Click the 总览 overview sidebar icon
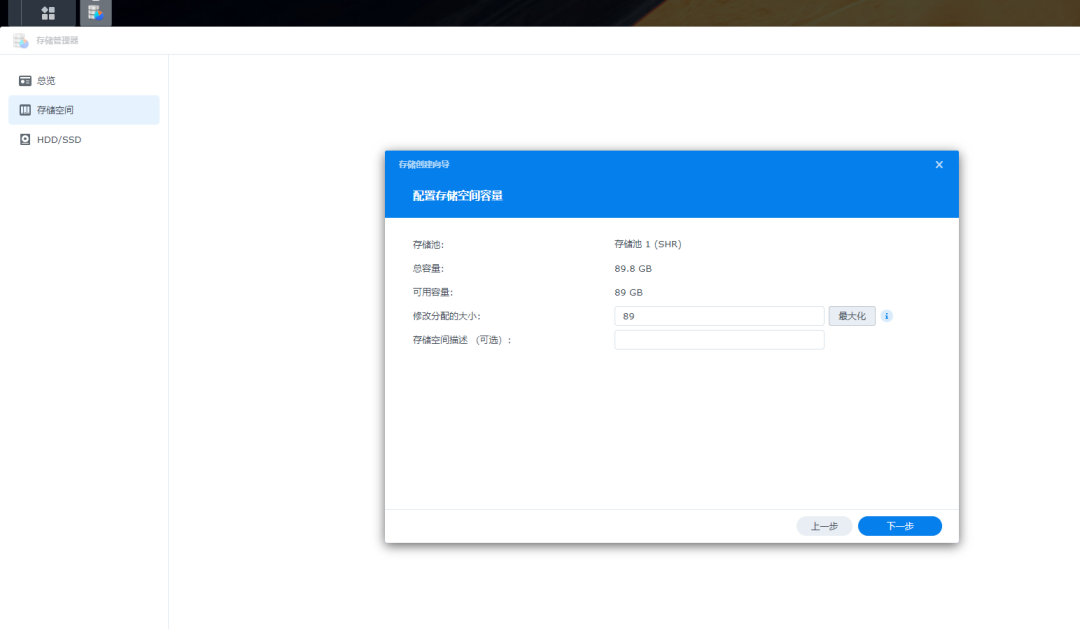Viewport: 1080px width, 629px height. pos(25,80)
